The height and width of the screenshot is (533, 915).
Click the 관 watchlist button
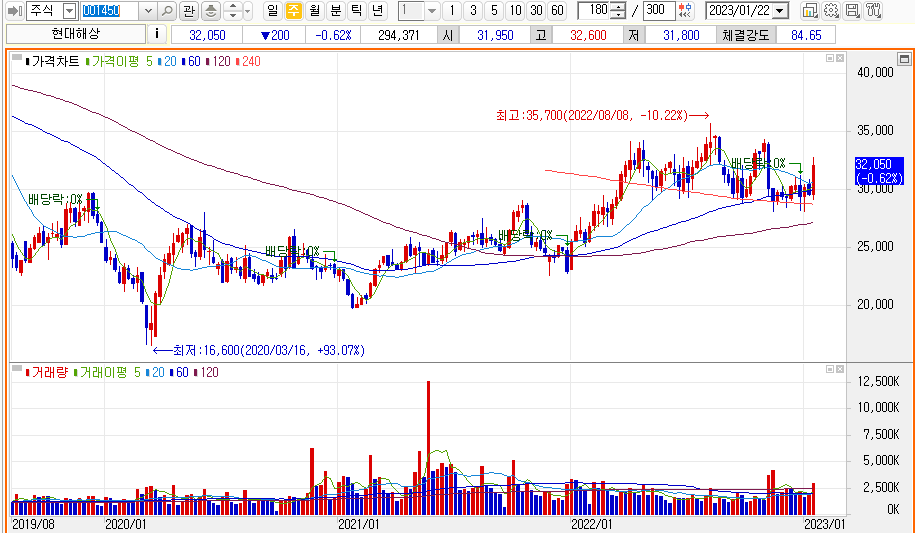[x=188, y=11]
